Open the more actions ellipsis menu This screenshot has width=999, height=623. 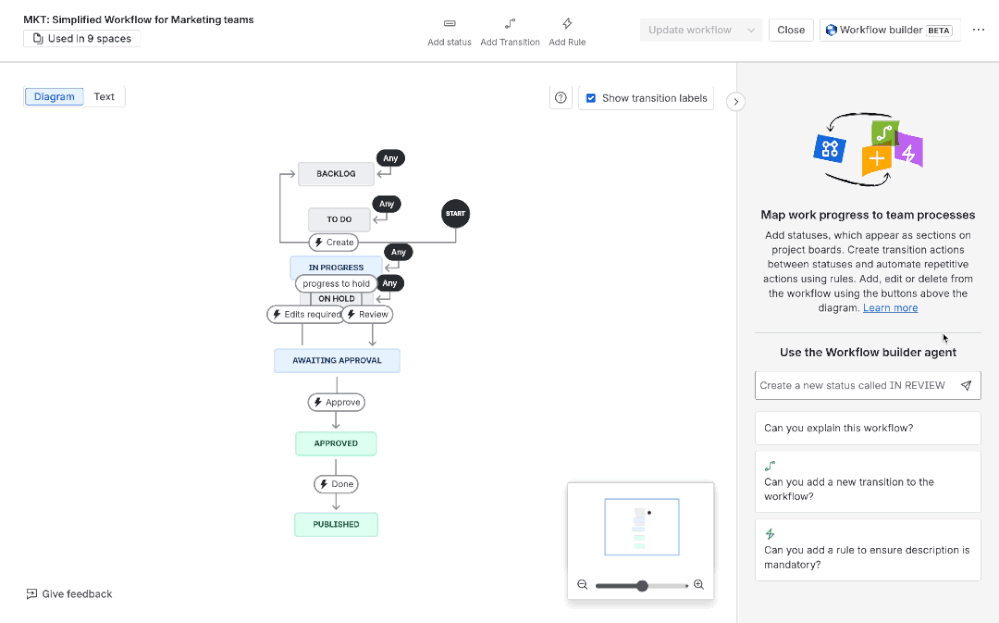[978, 29]
